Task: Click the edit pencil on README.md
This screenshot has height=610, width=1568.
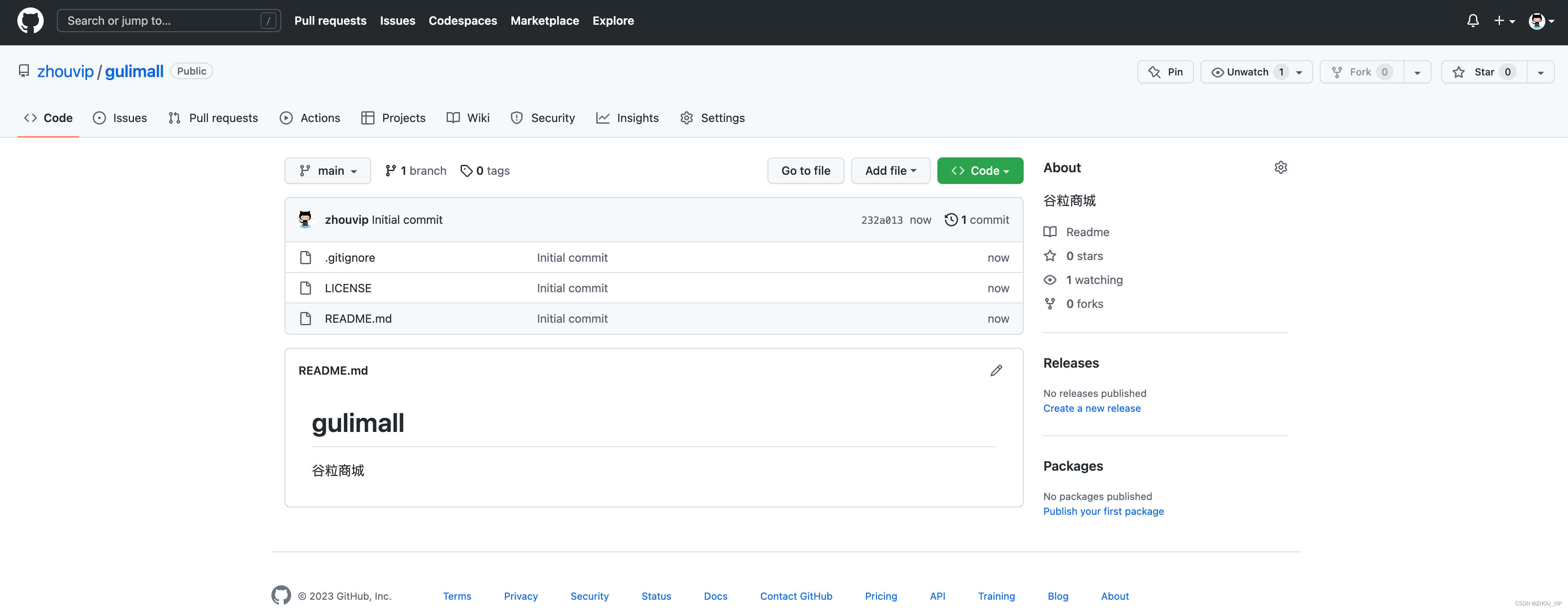Action: (x=996, y=370)
